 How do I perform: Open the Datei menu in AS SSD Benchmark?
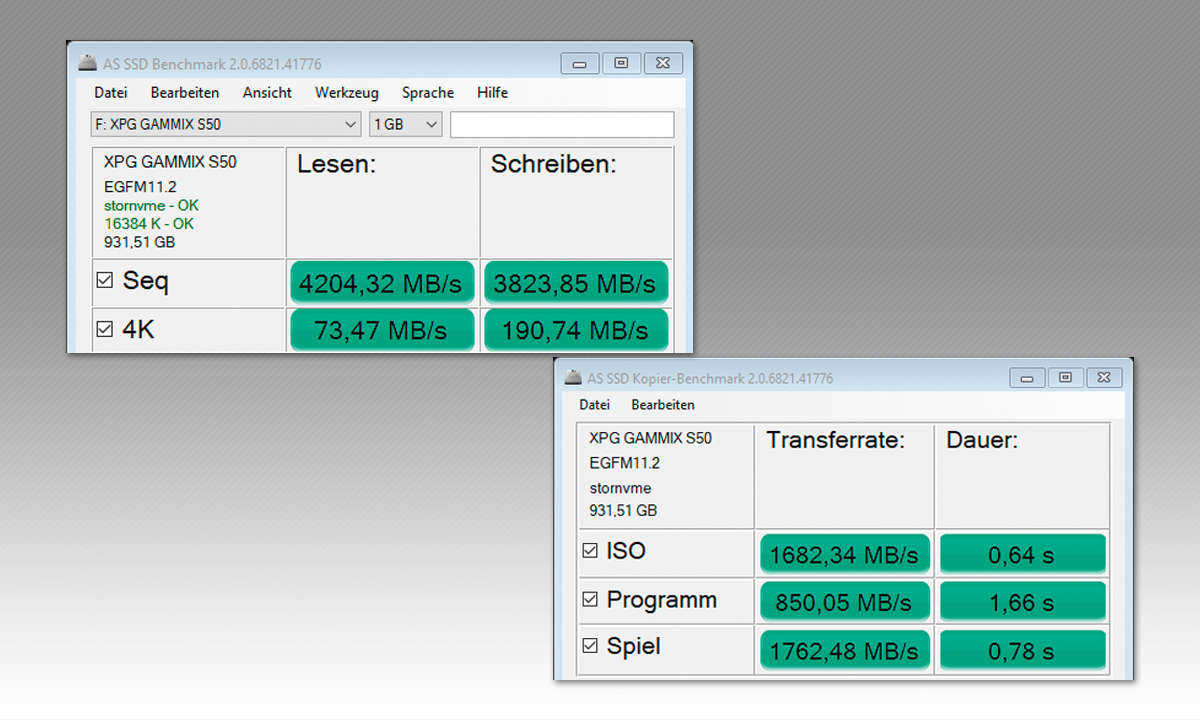(110, 92)
